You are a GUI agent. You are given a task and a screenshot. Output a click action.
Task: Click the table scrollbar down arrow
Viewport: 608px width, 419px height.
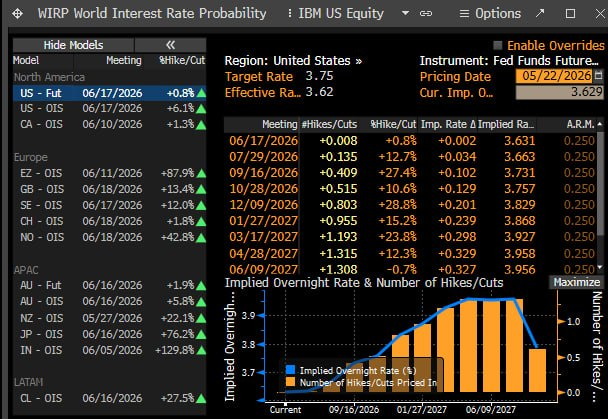pos(600,267)
